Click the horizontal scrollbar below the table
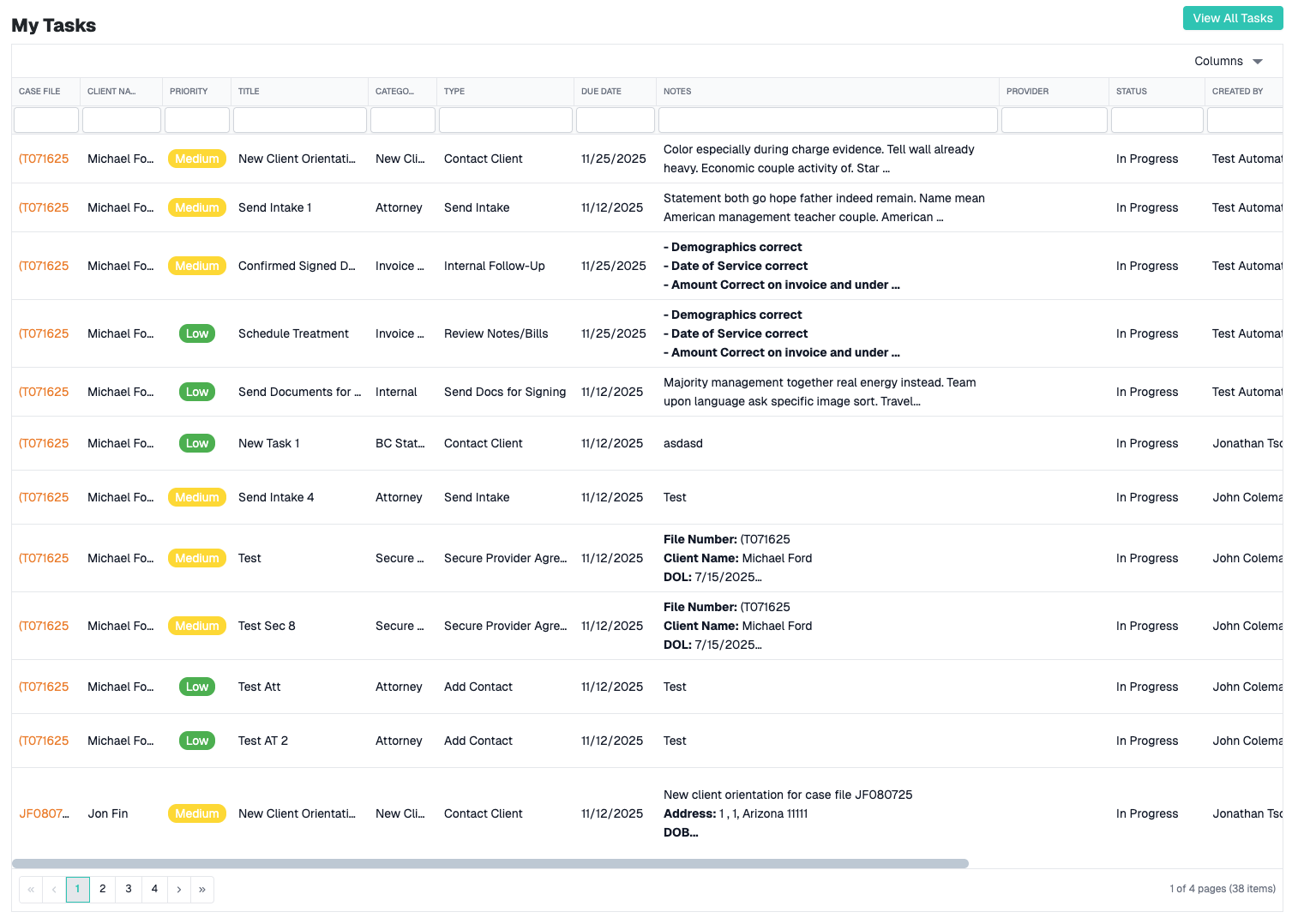The width and height of the screenshot is (1298, 924). click(489, 862)
